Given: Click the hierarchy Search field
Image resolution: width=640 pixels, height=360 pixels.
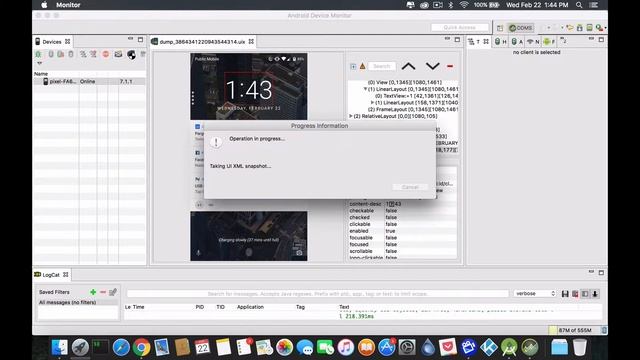Looking at the screenshot, I should coord(382,66).
